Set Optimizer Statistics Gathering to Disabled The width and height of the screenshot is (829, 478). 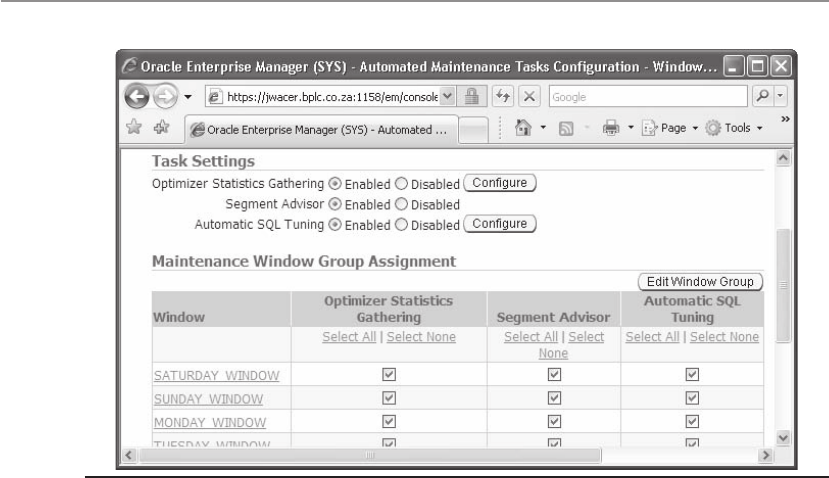click(x=401, y=183)
